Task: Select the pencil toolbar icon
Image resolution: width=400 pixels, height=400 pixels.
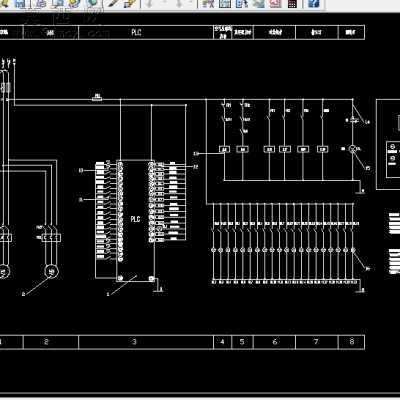Action: coord(113,4)
